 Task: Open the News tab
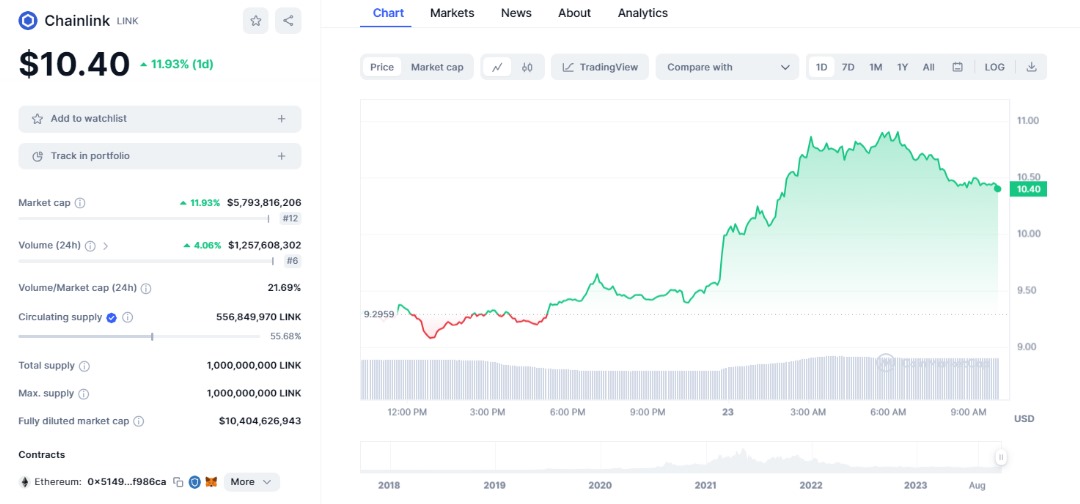tap(516, 13)
